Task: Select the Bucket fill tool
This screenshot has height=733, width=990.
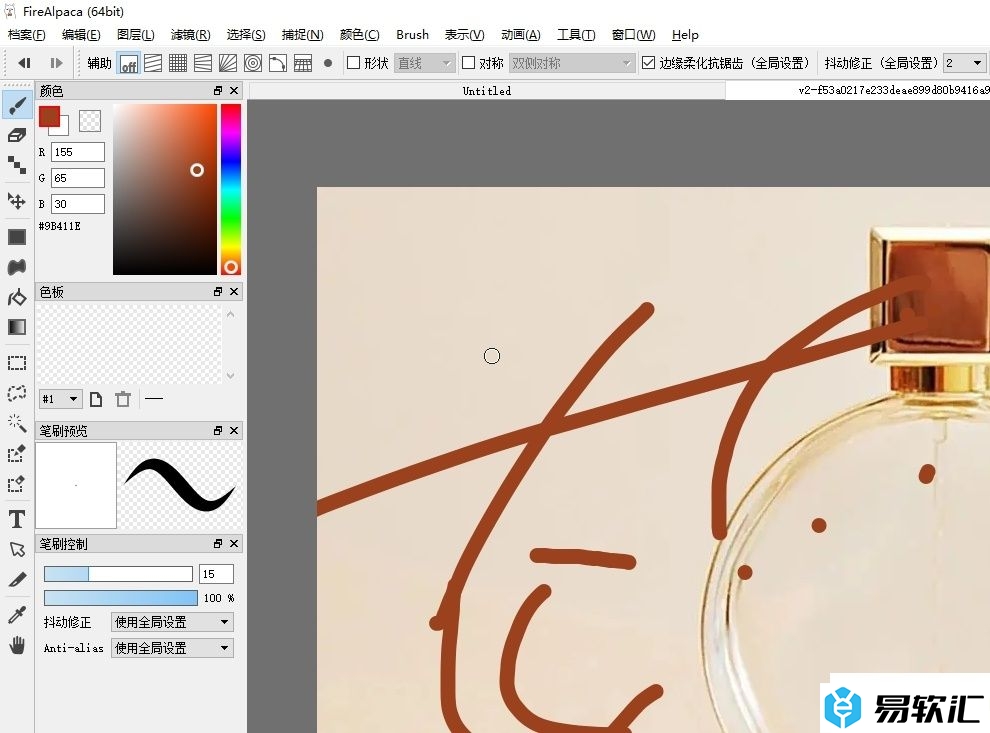Action: pyautogui.click(x=17, y=297)
